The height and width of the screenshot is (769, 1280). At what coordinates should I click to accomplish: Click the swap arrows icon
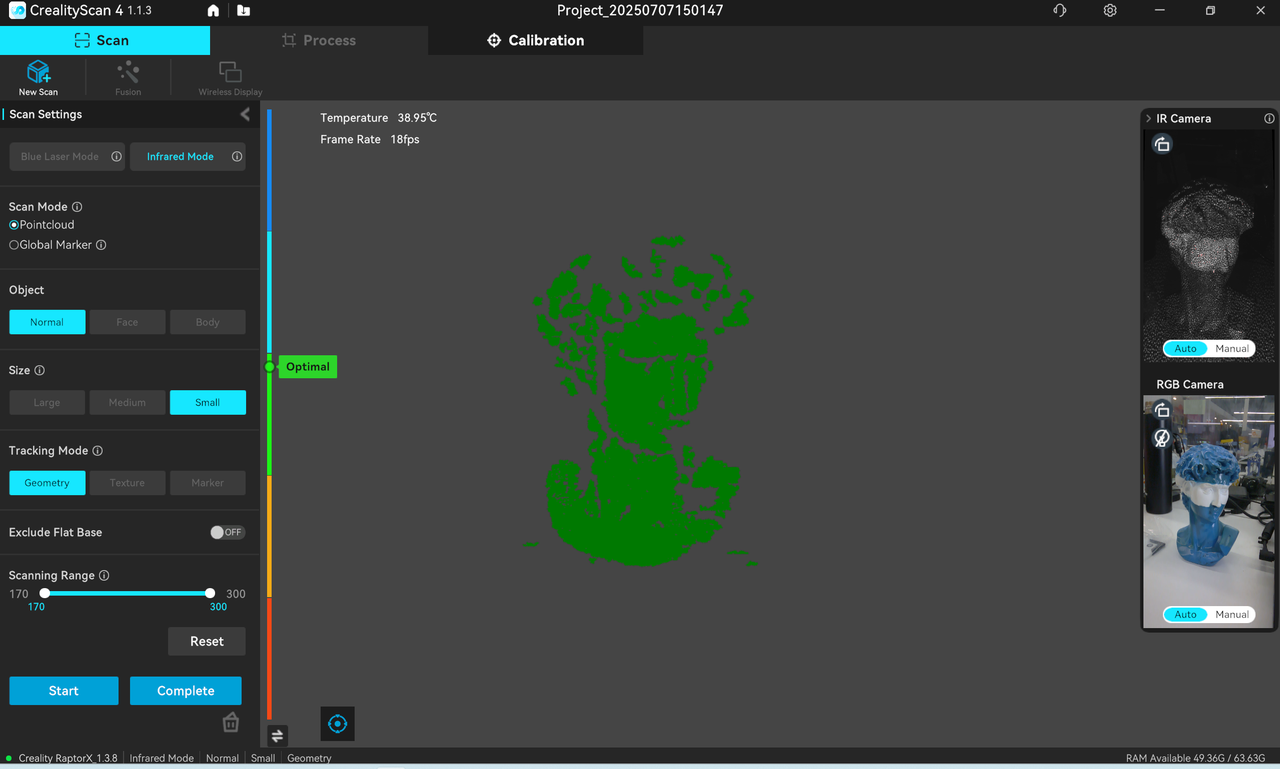pos(277,735)
